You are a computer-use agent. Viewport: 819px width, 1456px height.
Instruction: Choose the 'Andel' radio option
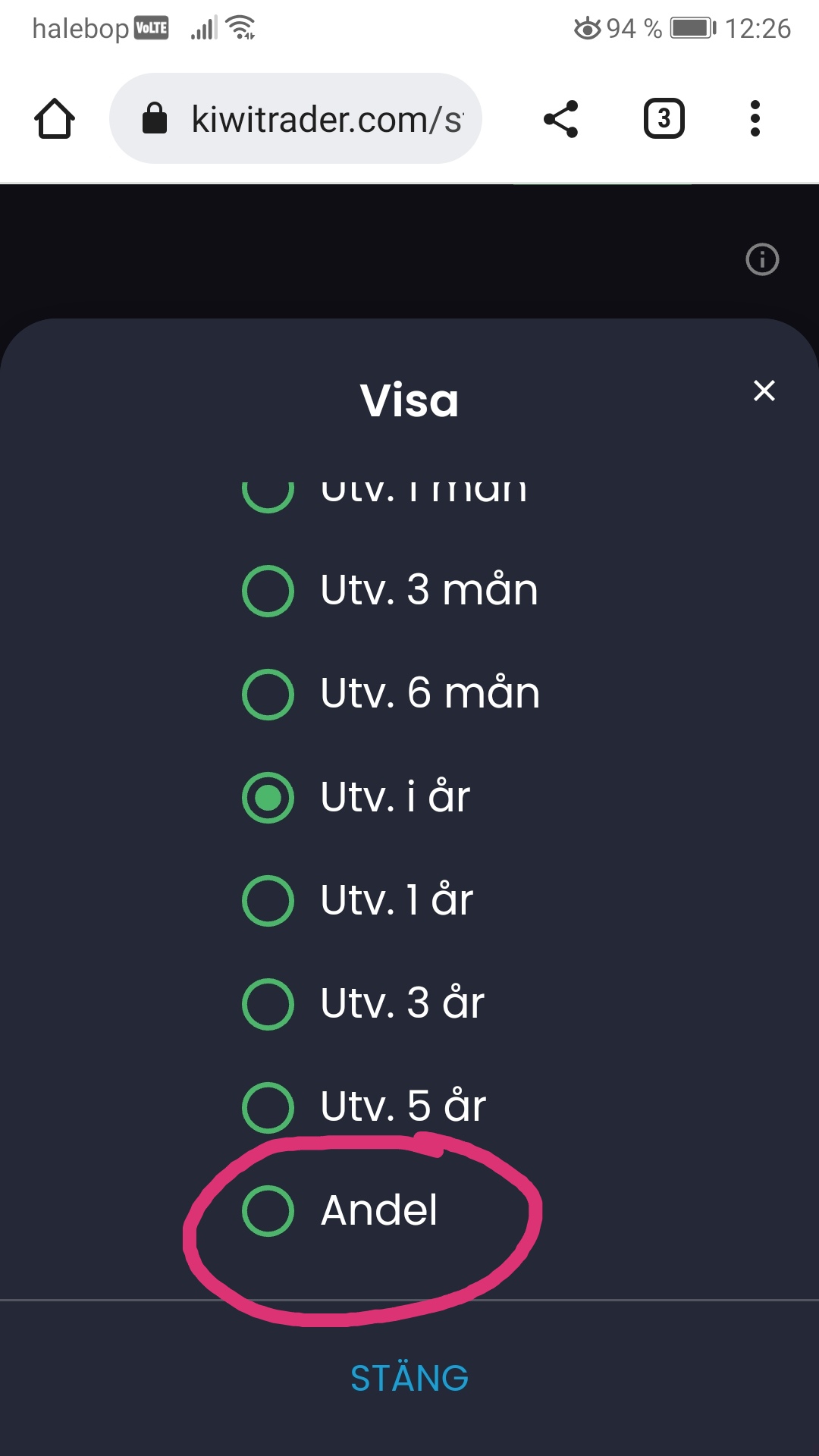(268, 1210)
